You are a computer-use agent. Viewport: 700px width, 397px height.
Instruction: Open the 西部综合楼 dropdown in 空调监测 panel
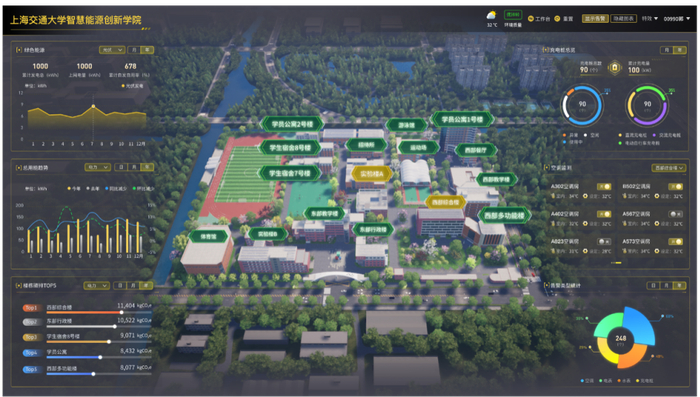click(x=669, y=168)
